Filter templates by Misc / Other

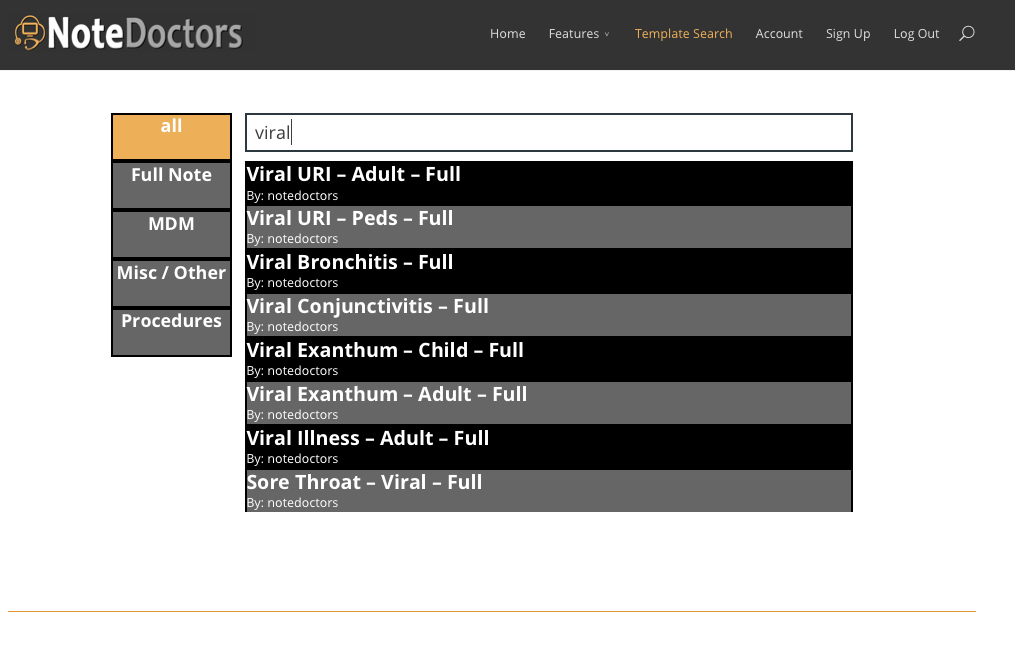point(172,283)
